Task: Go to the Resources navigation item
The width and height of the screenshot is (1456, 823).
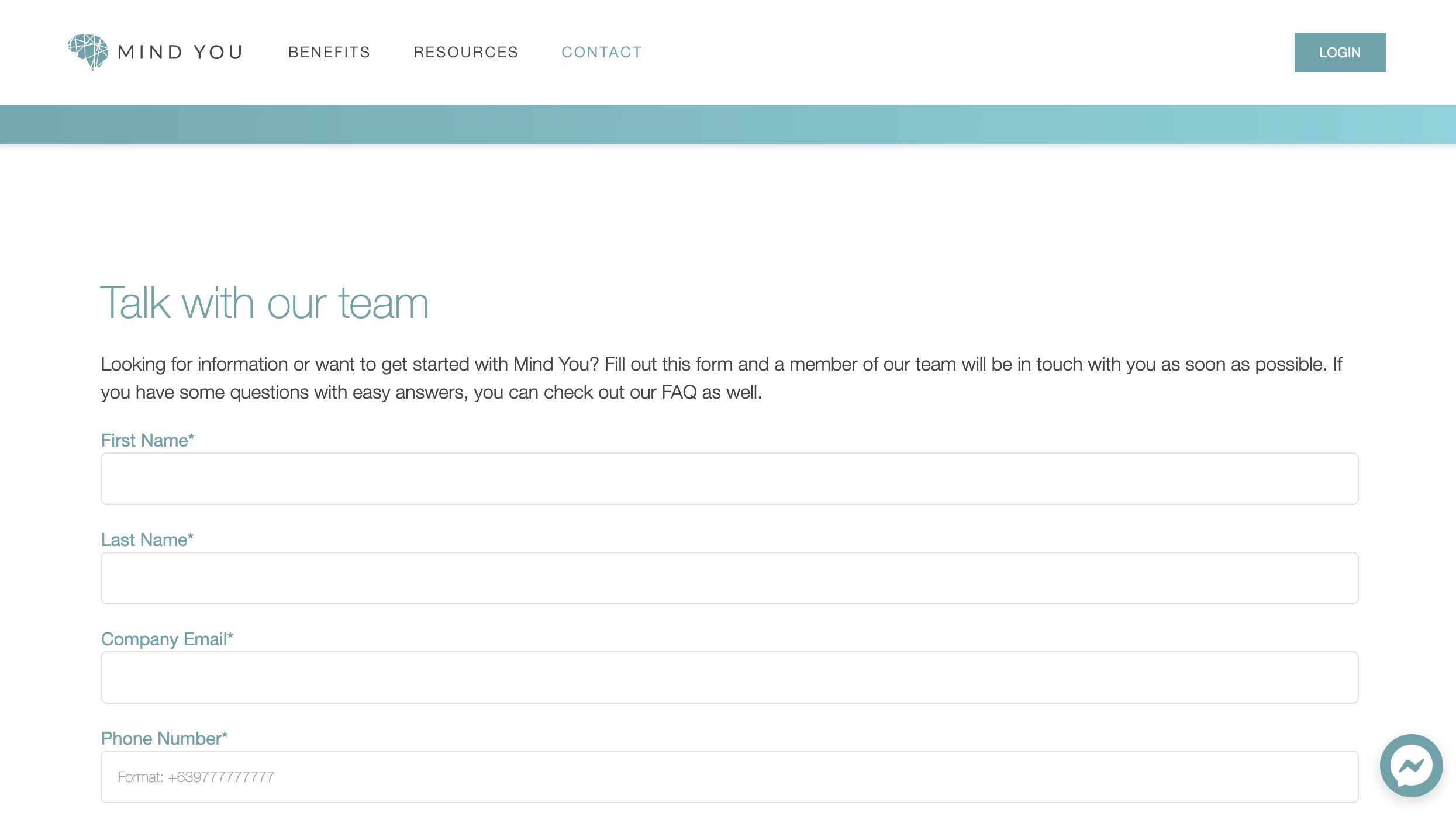Action: click(465, 52)
